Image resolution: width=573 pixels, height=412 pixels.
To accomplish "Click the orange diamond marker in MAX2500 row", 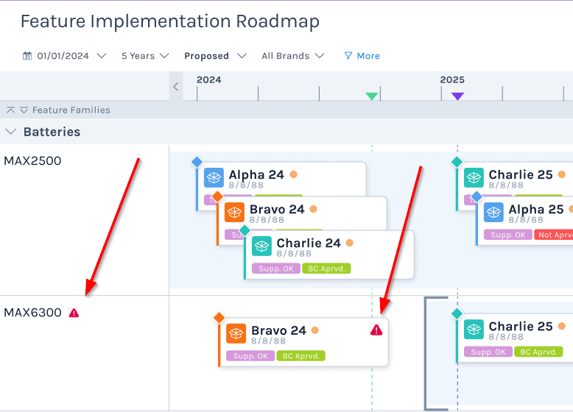I will (x=217, y=197).
